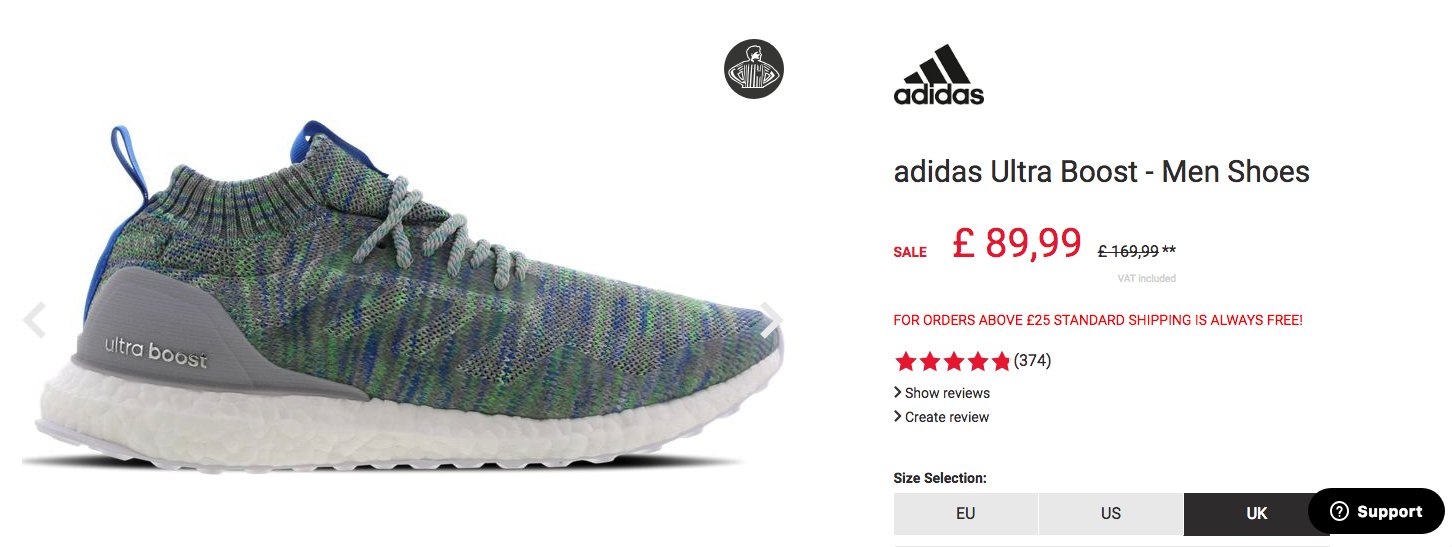The width and height of the screenshot is (1452, 547).
Task: Click the adidas brand logo
Action: (938, 75)
